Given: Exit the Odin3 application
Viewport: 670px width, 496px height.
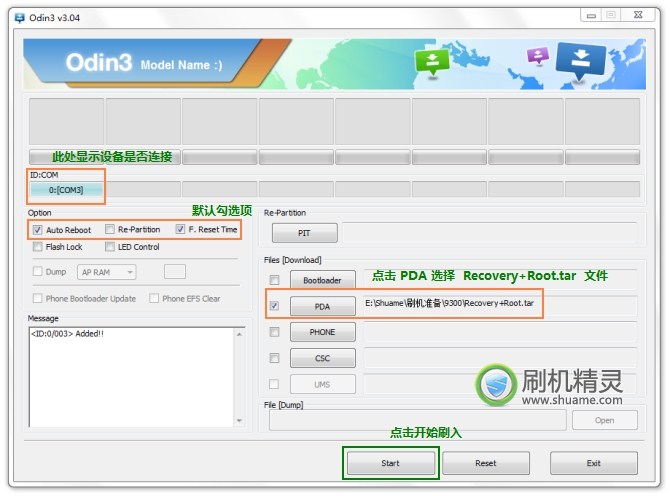Looking at the screenshot, I should pyautogui.click(x=594, y=463).
